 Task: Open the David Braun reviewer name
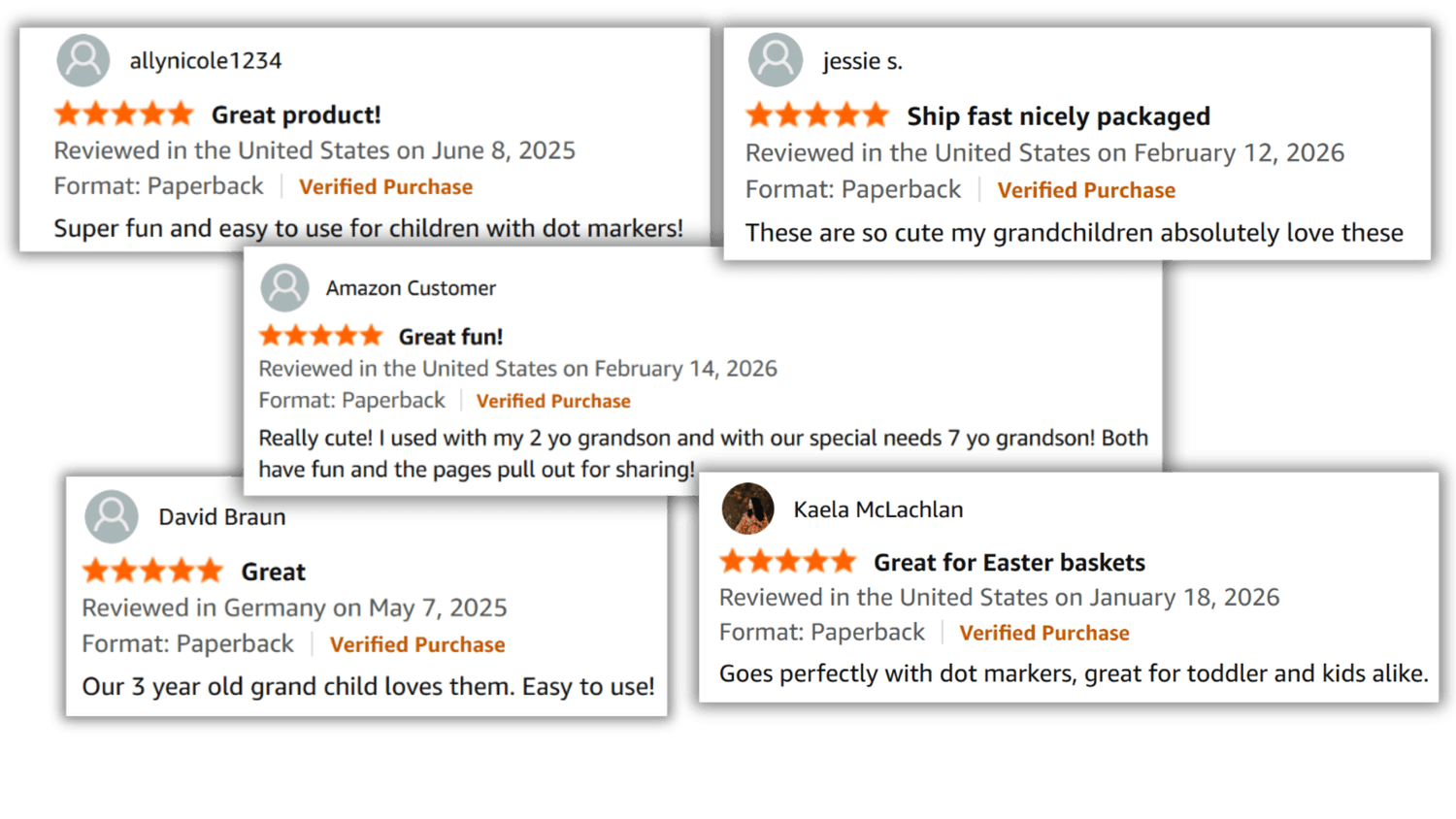click(222, 517)
